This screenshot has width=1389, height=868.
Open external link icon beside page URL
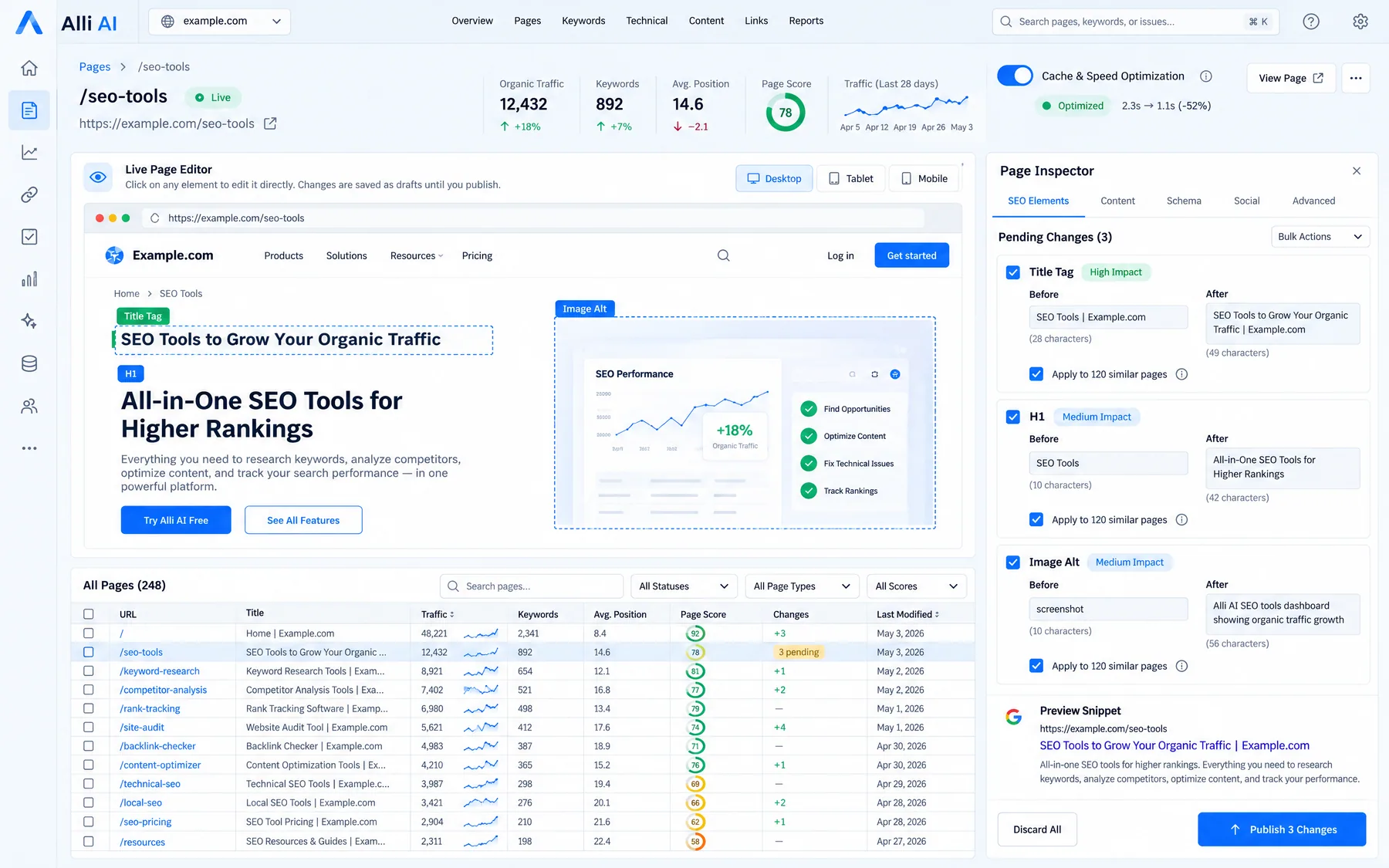pos(270,123)
